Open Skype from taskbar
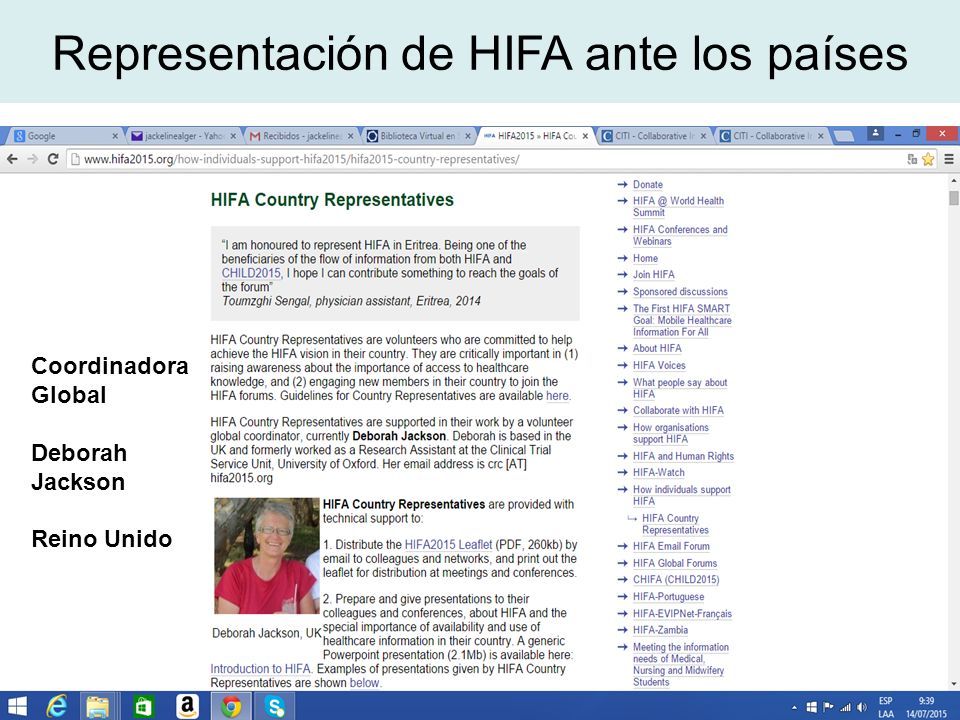The height and width of the screenshot is (720, 960). click(274, 707)
